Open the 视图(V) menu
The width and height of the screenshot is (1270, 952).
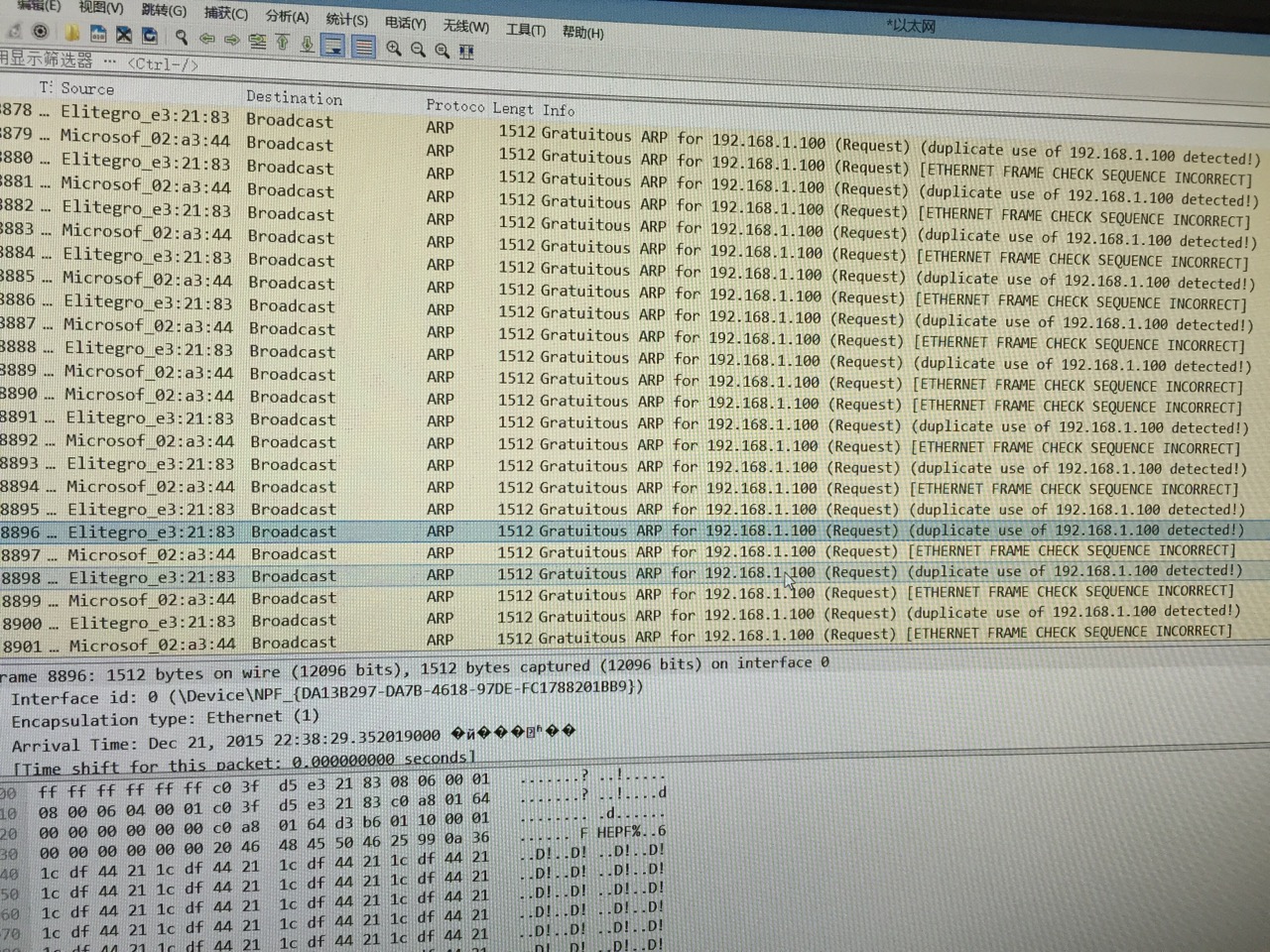click(x=101, y=7)
